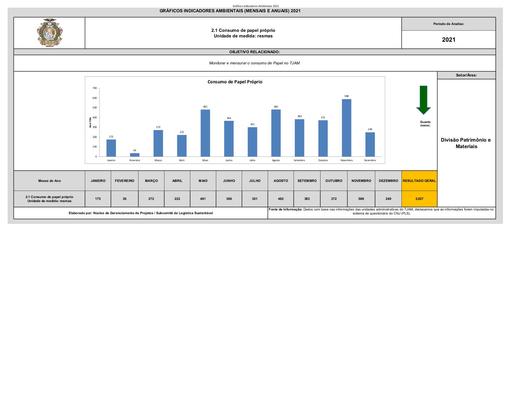Click the 'Consumo de Papel Próprio' chart title
The image size is (512, 395).
[x=235, y=82]
